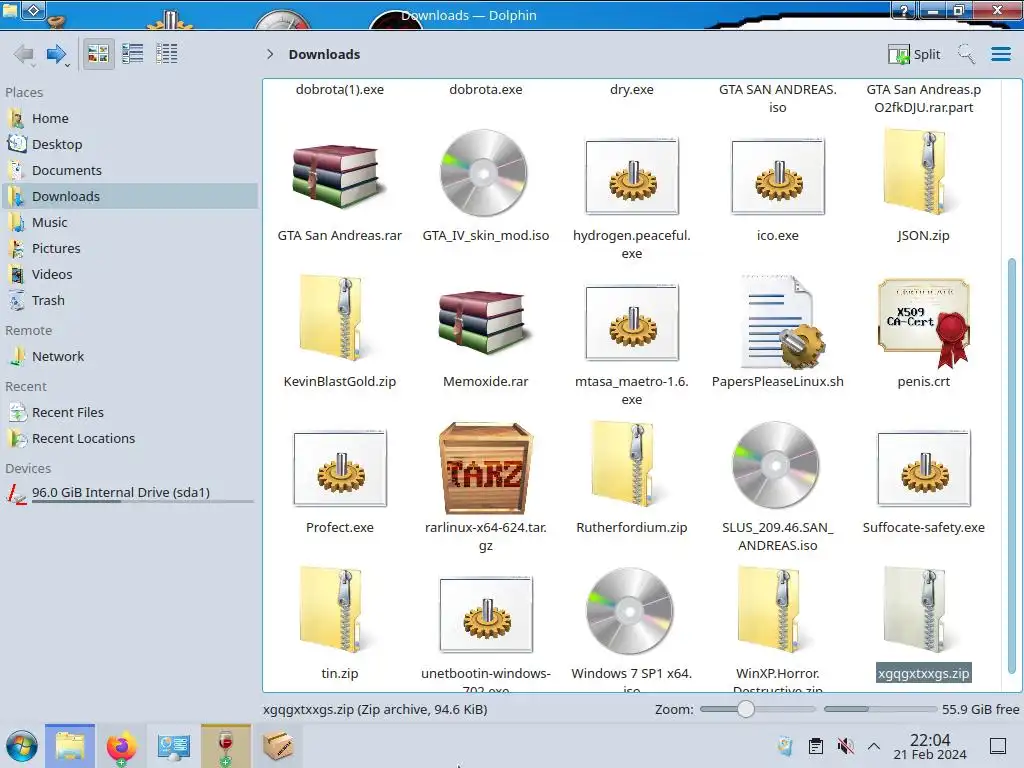Screen dimensions: 1024x768
Task: Select PapersPleaseLinux.sh script icon
Action: [781, 321]
